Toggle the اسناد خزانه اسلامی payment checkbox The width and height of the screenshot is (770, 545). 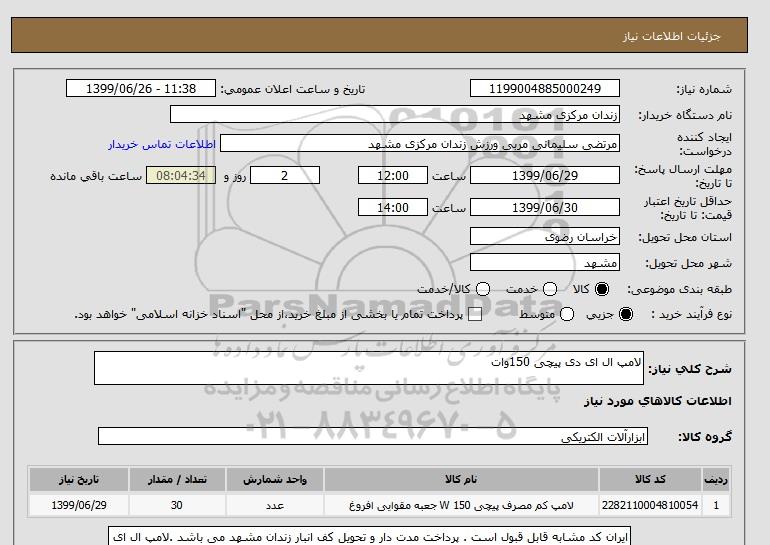475,315
